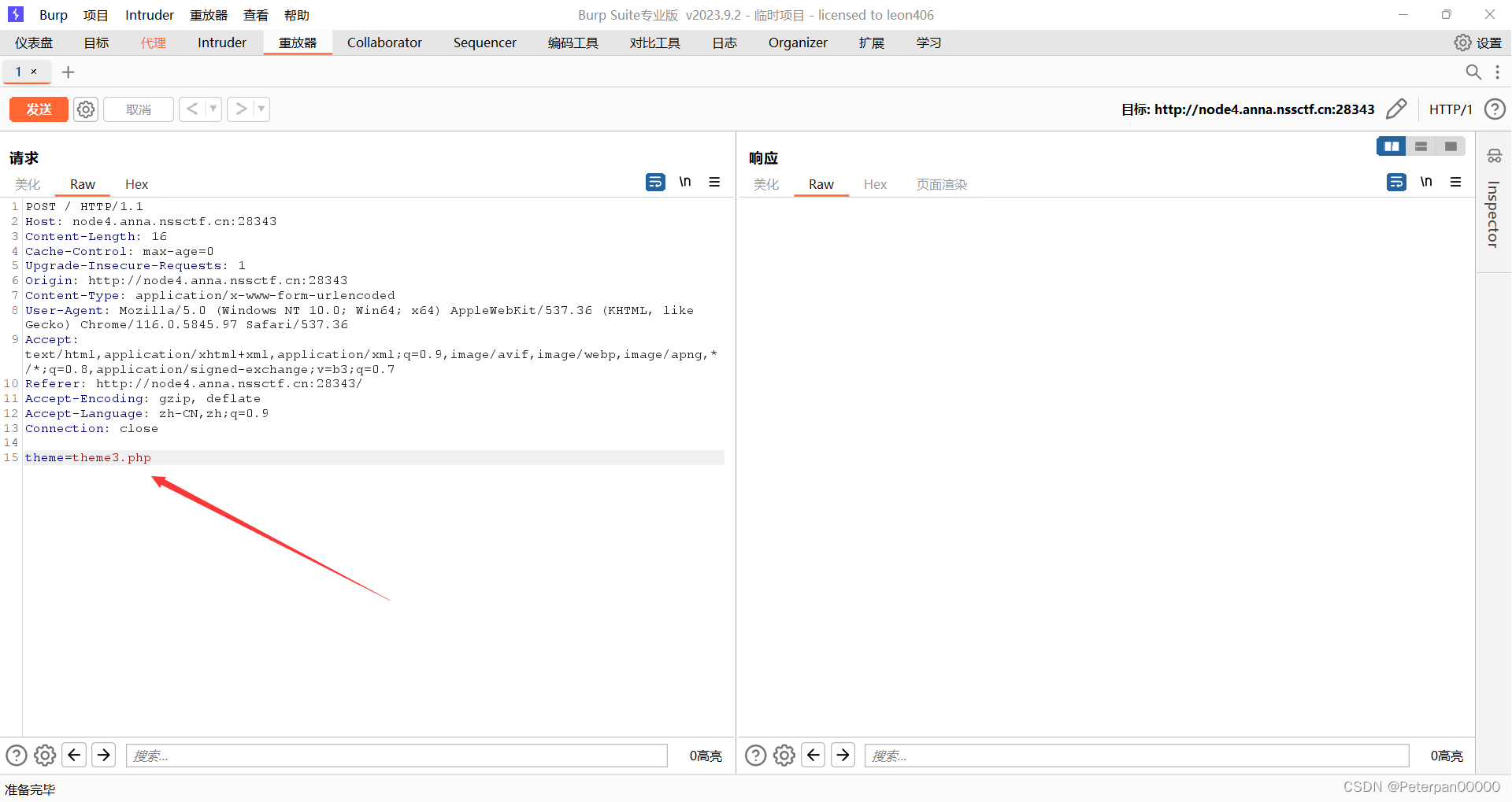Open request search help icon

[x=17, y=756]
